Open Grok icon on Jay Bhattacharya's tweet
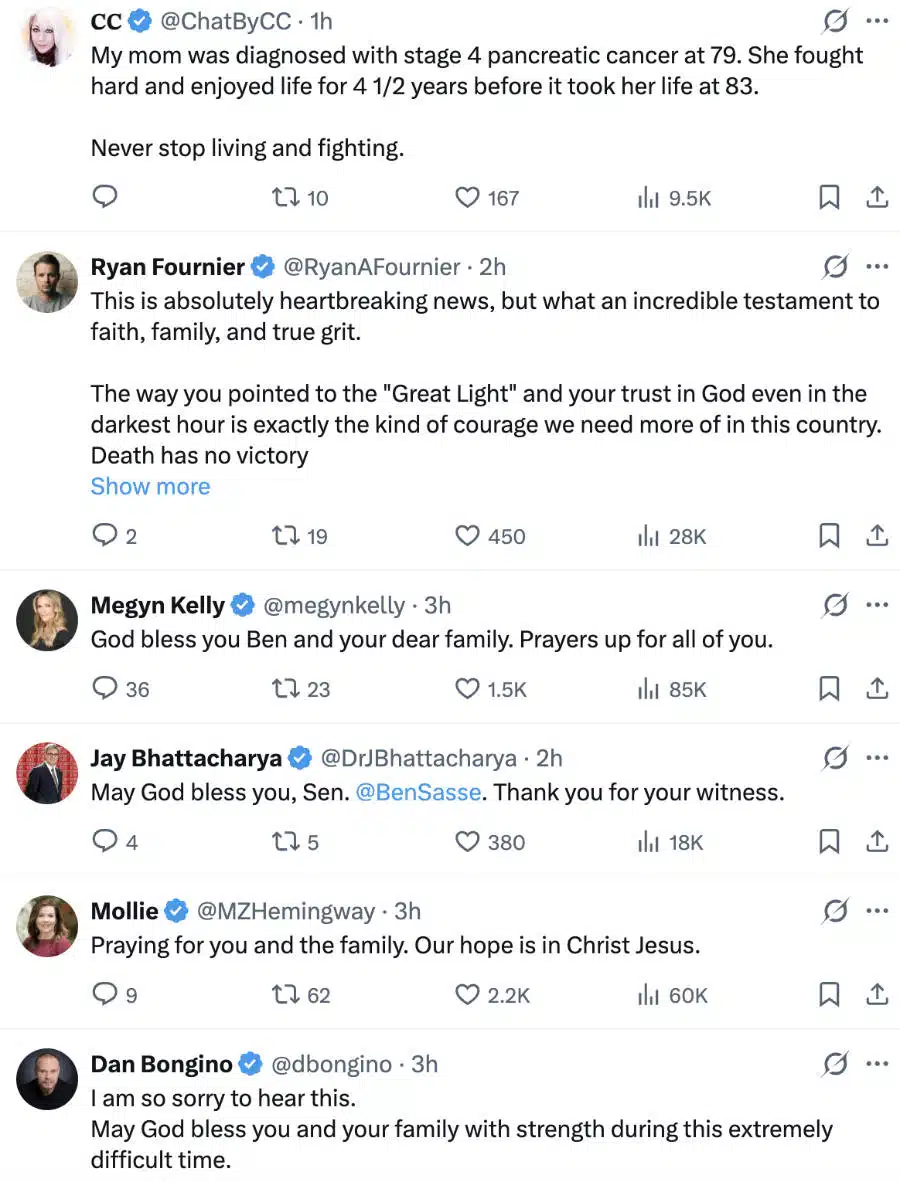900x1182 pixels. [x=835, y=758]
